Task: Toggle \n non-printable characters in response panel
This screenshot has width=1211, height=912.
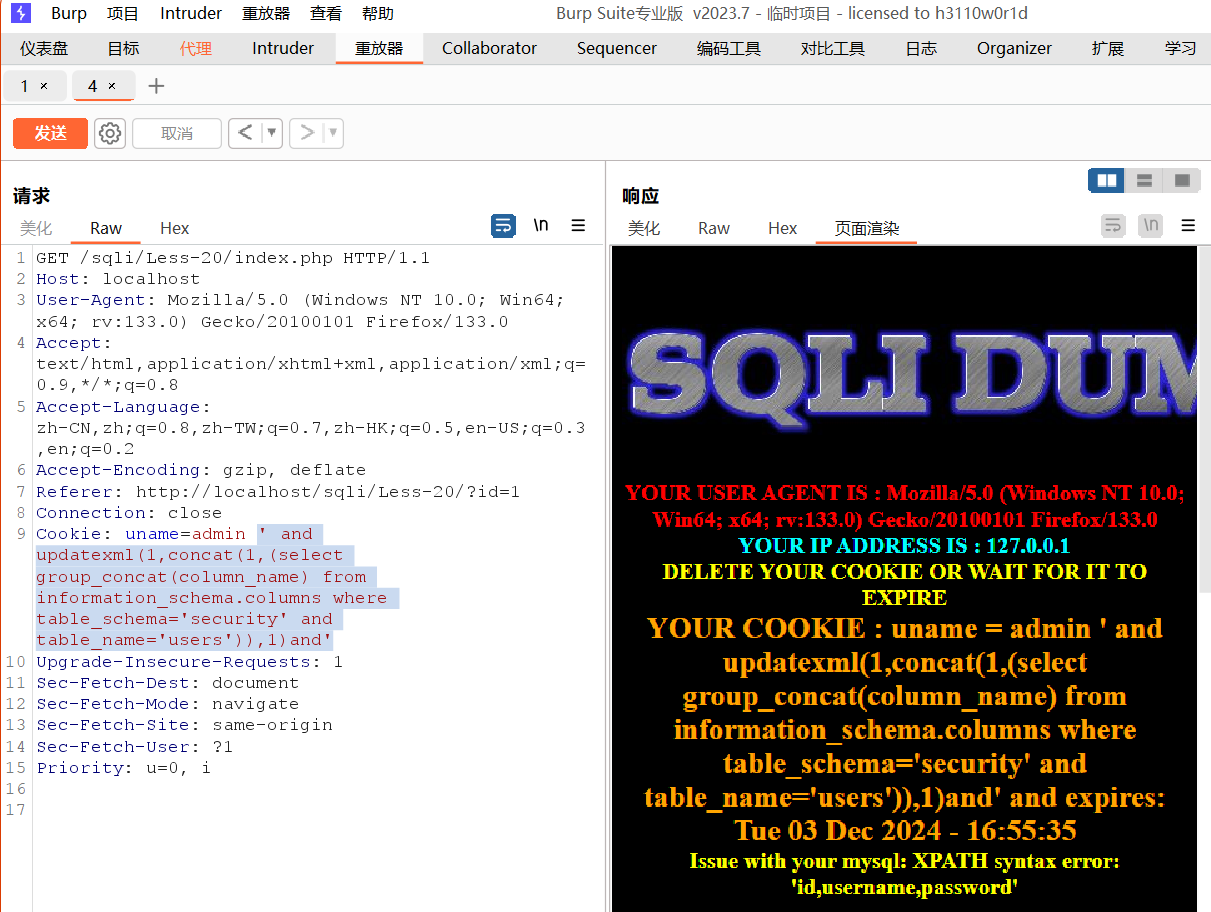Action: coord(1151,226)
